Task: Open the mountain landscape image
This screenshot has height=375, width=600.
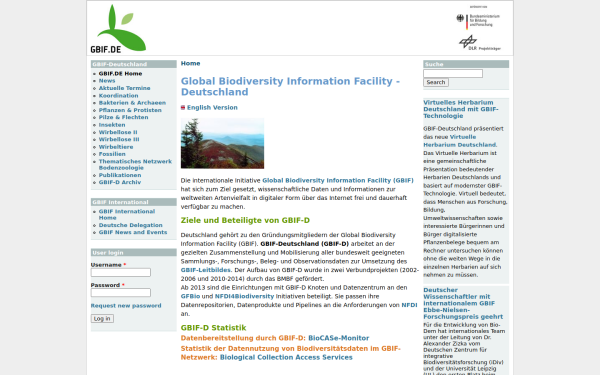Action: pos(222,143)
